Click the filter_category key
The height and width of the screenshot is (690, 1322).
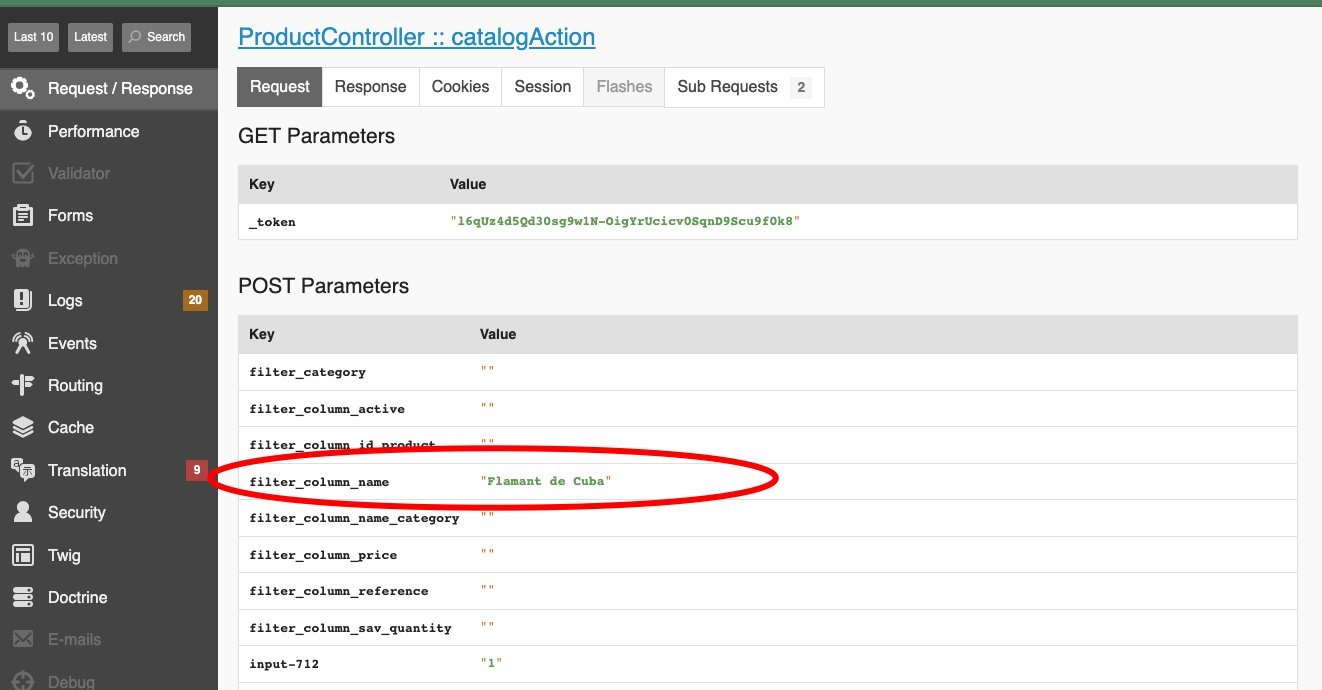(x=307, y=372)
